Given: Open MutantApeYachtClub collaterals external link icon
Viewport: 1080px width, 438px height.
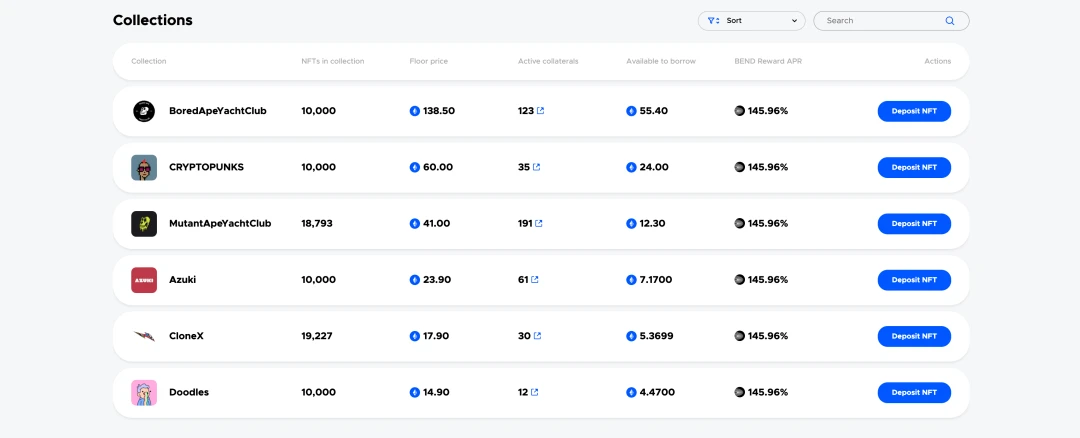Looking at the screenshot, I should pos(539,224).
